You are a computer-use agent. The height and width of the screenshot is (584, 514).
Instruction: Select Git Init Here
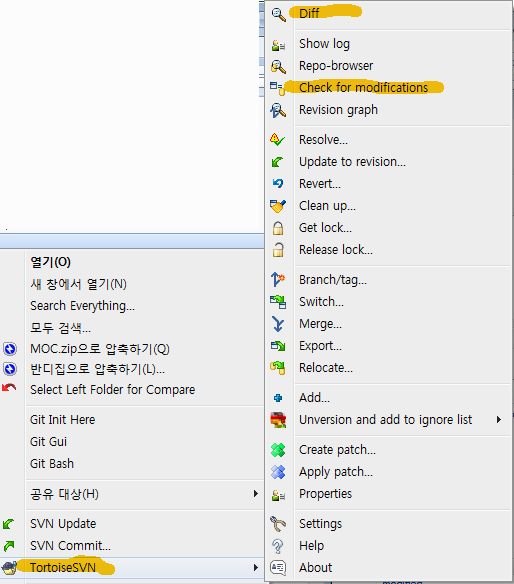coord(63,420)
